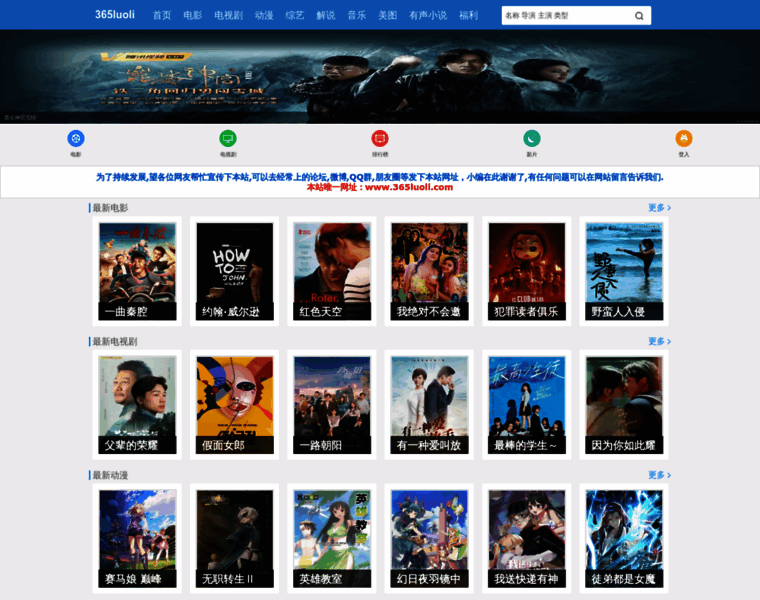Expand 更多 for 最新动漫 section
Viewport: 760px width, 600px height.
(659, 475)
